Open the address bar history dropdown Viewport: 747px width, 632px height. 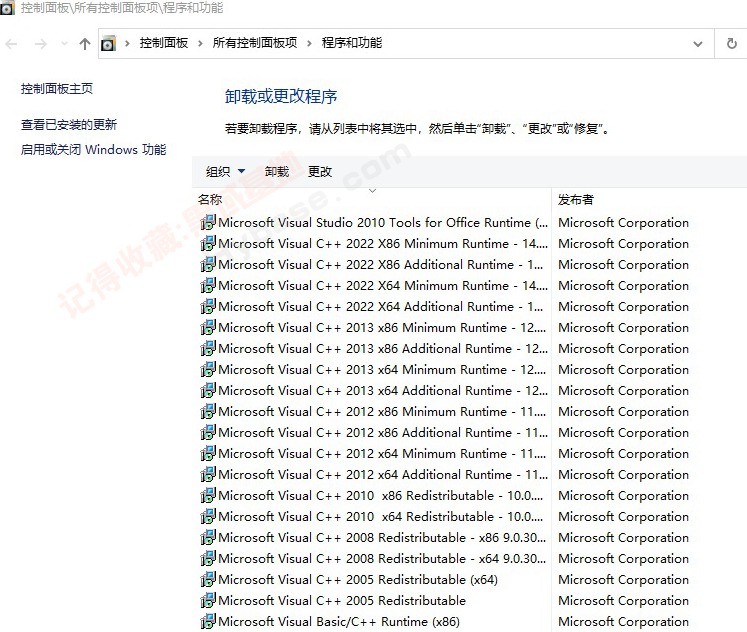[697, 44]
